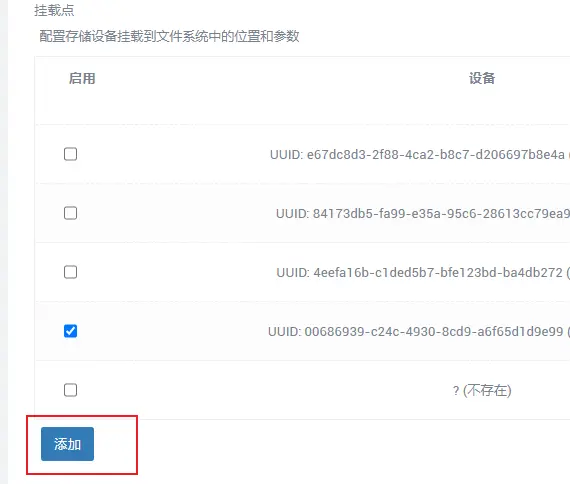Click the empty table cell beneath the 启用 header

(82, 109)
